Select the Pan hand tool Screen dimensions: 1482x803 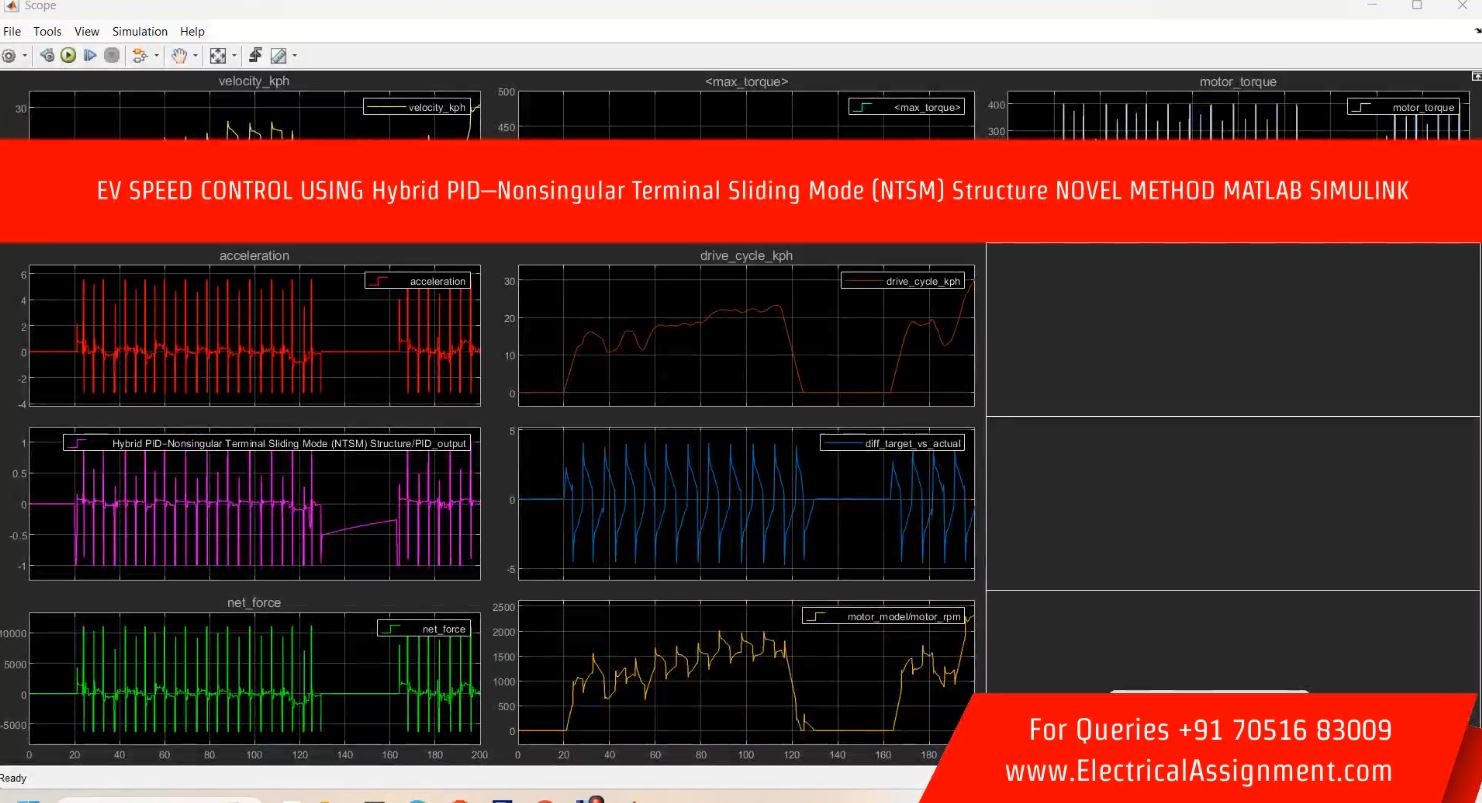click(179, 56)
